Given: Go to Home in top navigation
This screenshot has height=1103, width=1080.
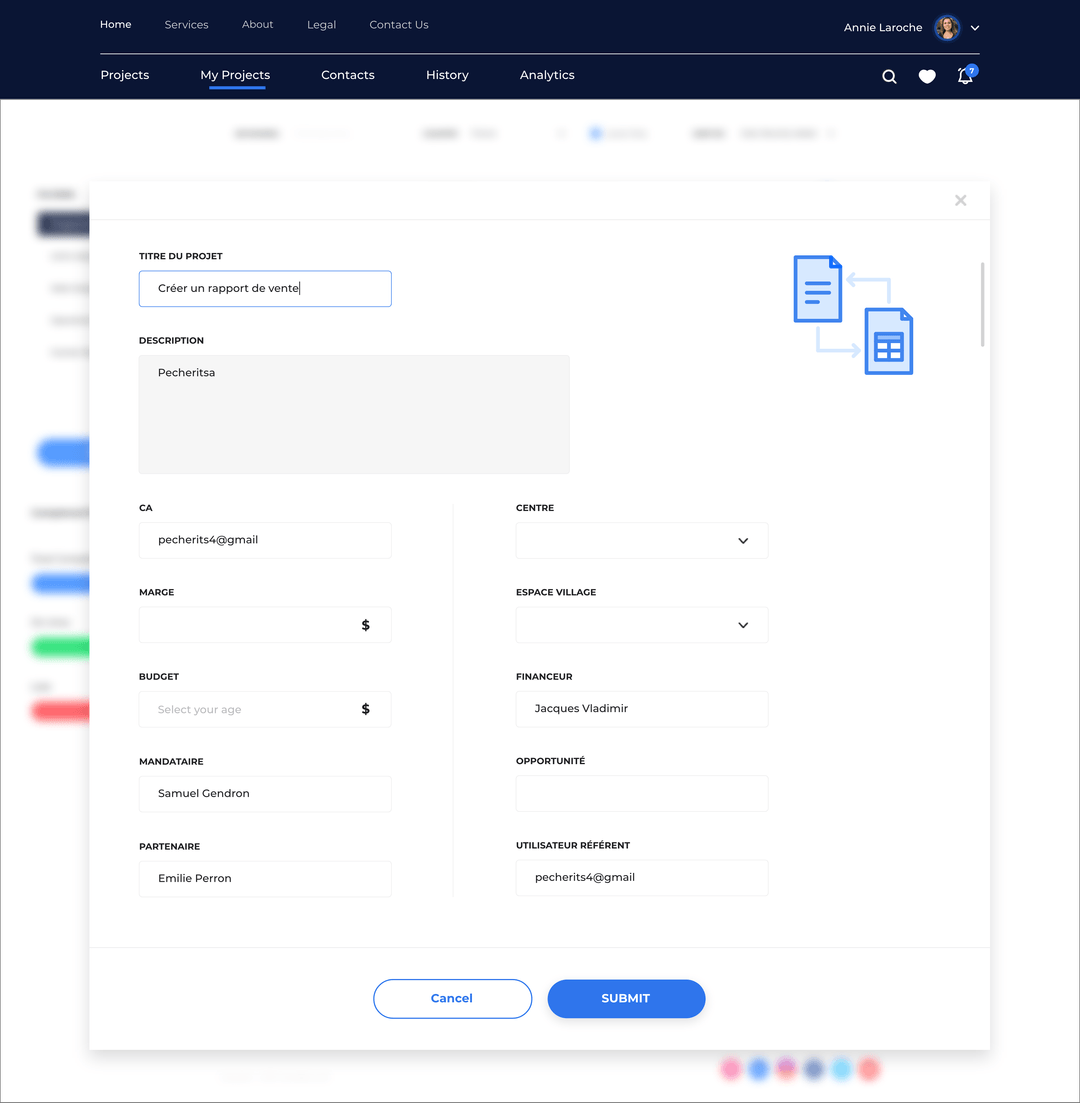Looking at the screenshot, I should coord(115,25).
